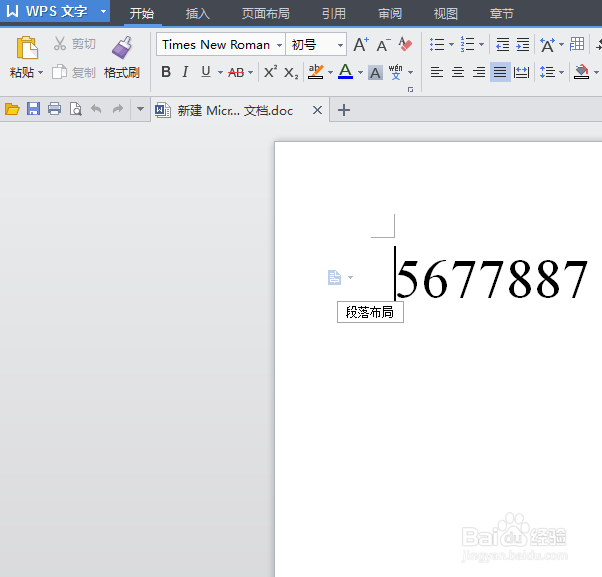Screen dimensions: 602x577
Task: Toggle Italic formatting
Action: pyautogui.click(x=185, y=72)
